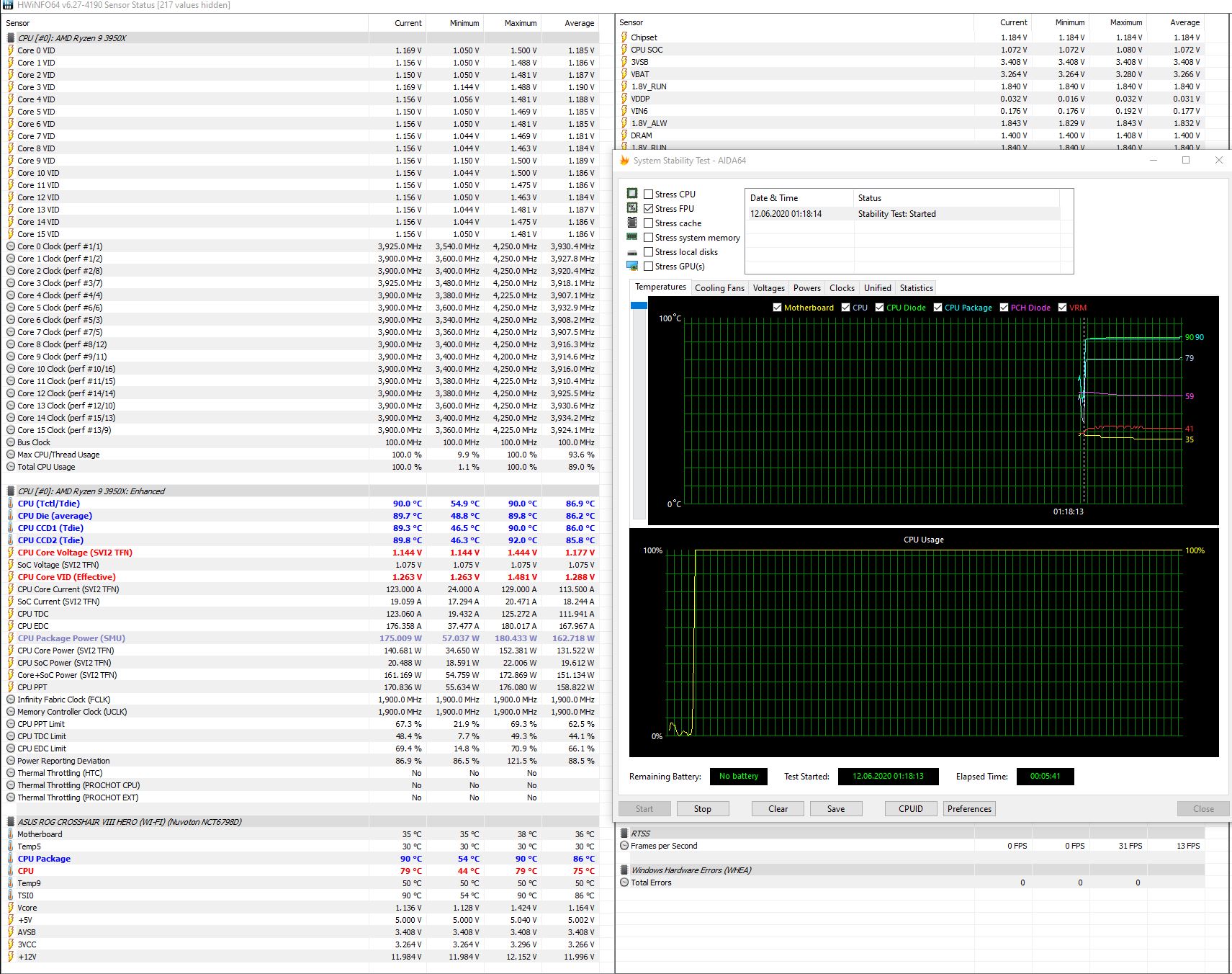Click the bolt icon beside +12V
The width and height of the screenshot is (1232, 974).
pyautogui.click(x=11, y=957)
